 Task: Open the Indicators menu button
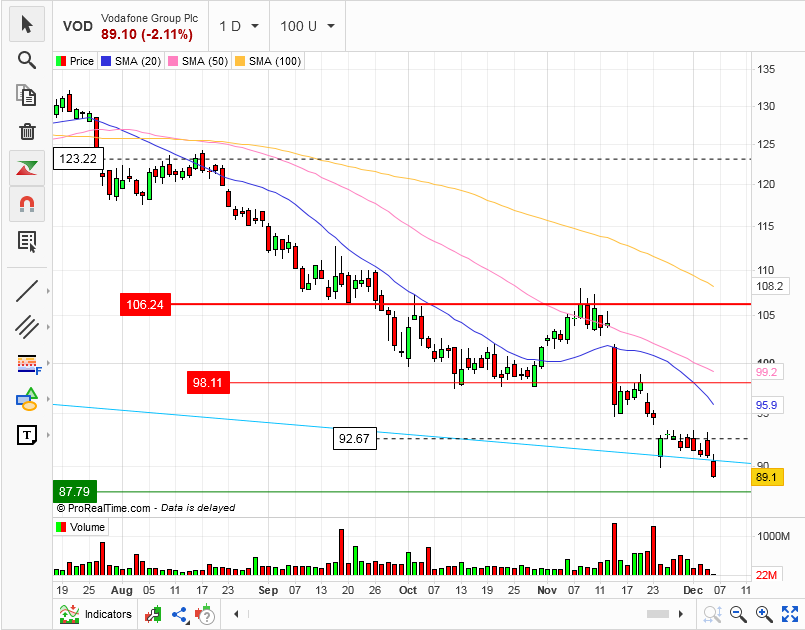click(x=95, y=614)
